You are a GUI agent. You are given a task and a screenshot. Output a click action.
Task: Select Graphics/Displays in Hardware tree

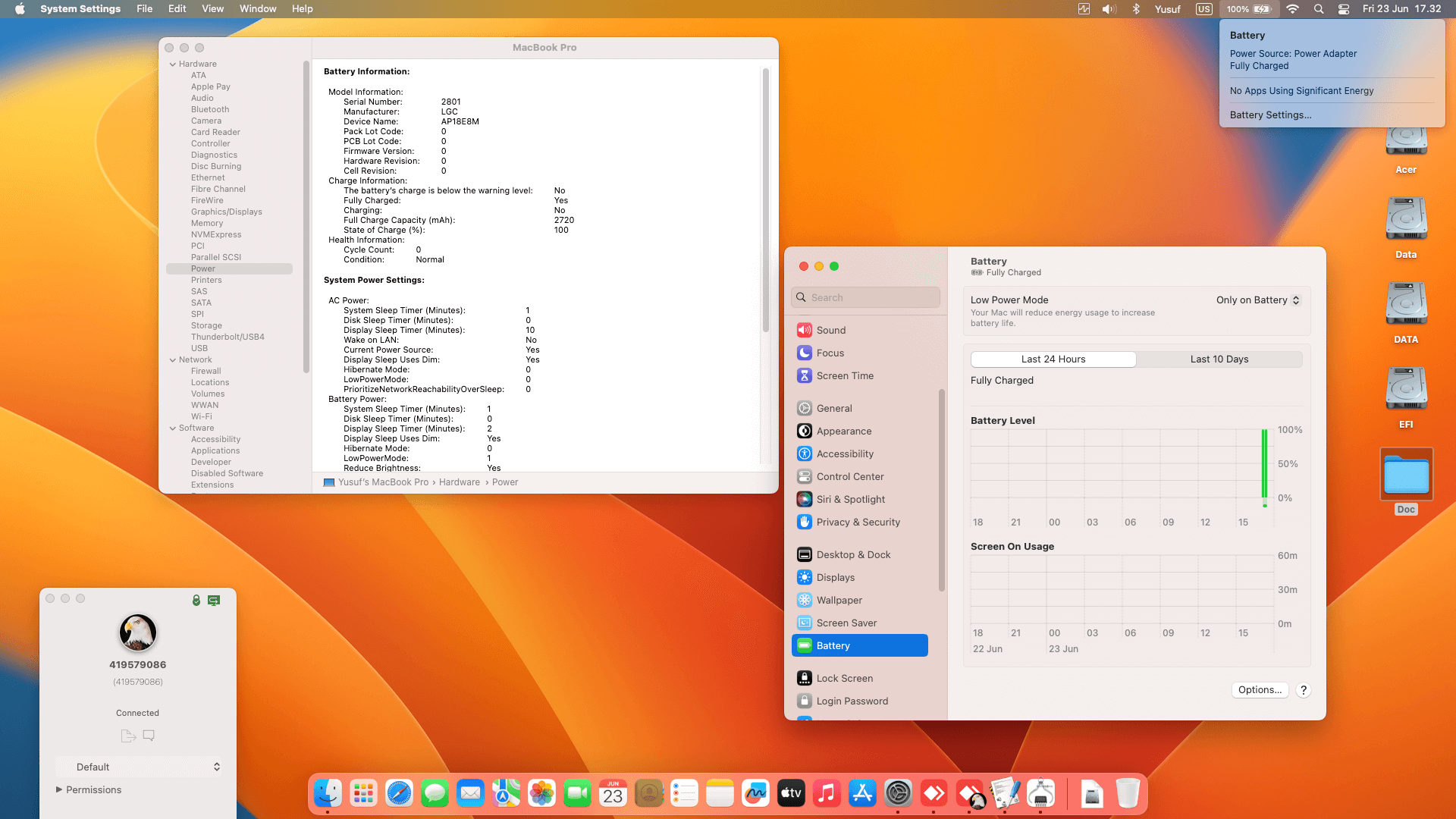click(227, 212)
